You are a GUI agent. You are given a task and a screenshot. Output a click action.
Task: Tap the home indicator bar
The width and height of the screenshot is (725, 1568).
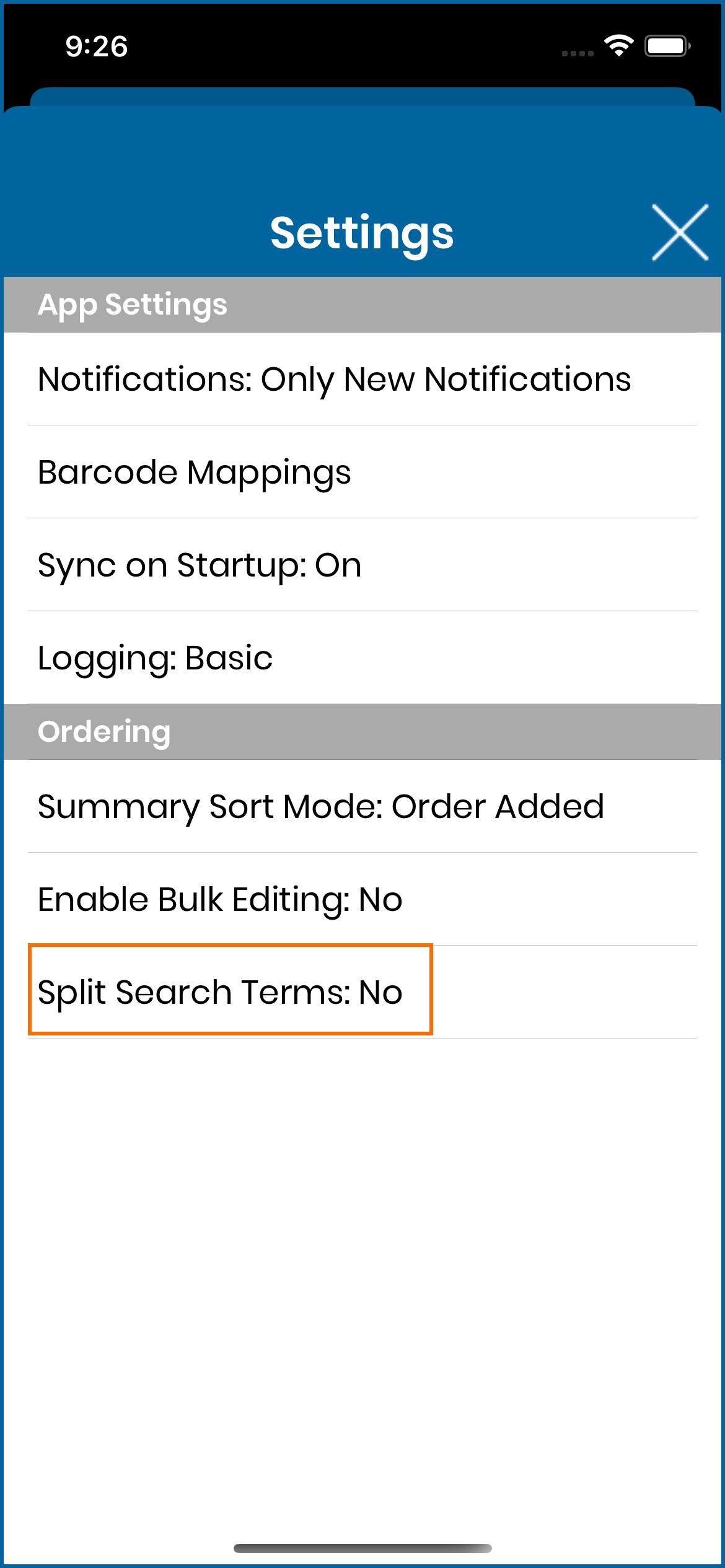click(x=362, y=1548)
